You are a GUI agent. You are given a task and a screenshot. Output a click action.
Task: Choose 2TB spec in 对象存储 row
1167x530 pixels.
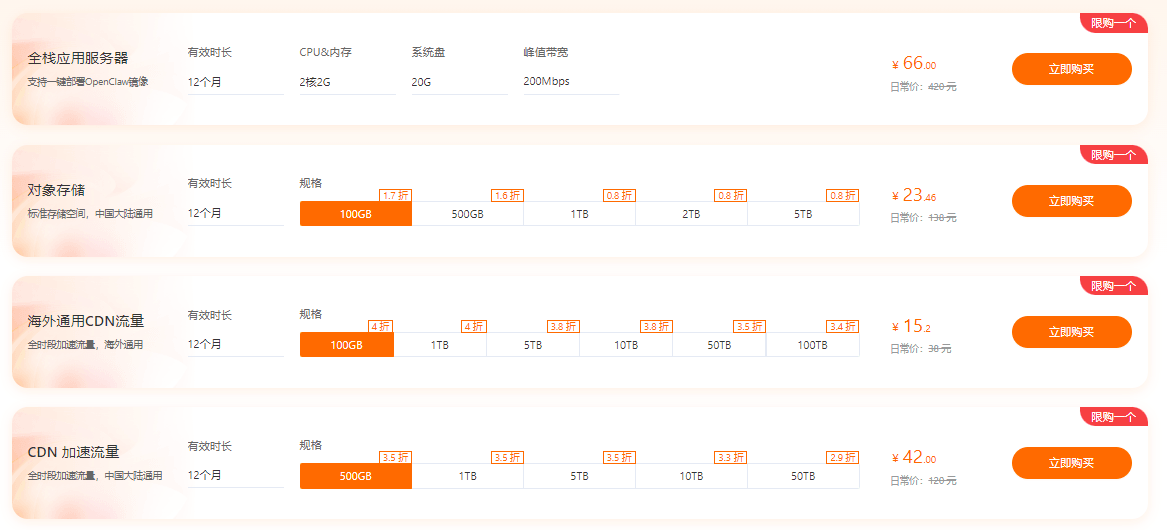(691, 214)
